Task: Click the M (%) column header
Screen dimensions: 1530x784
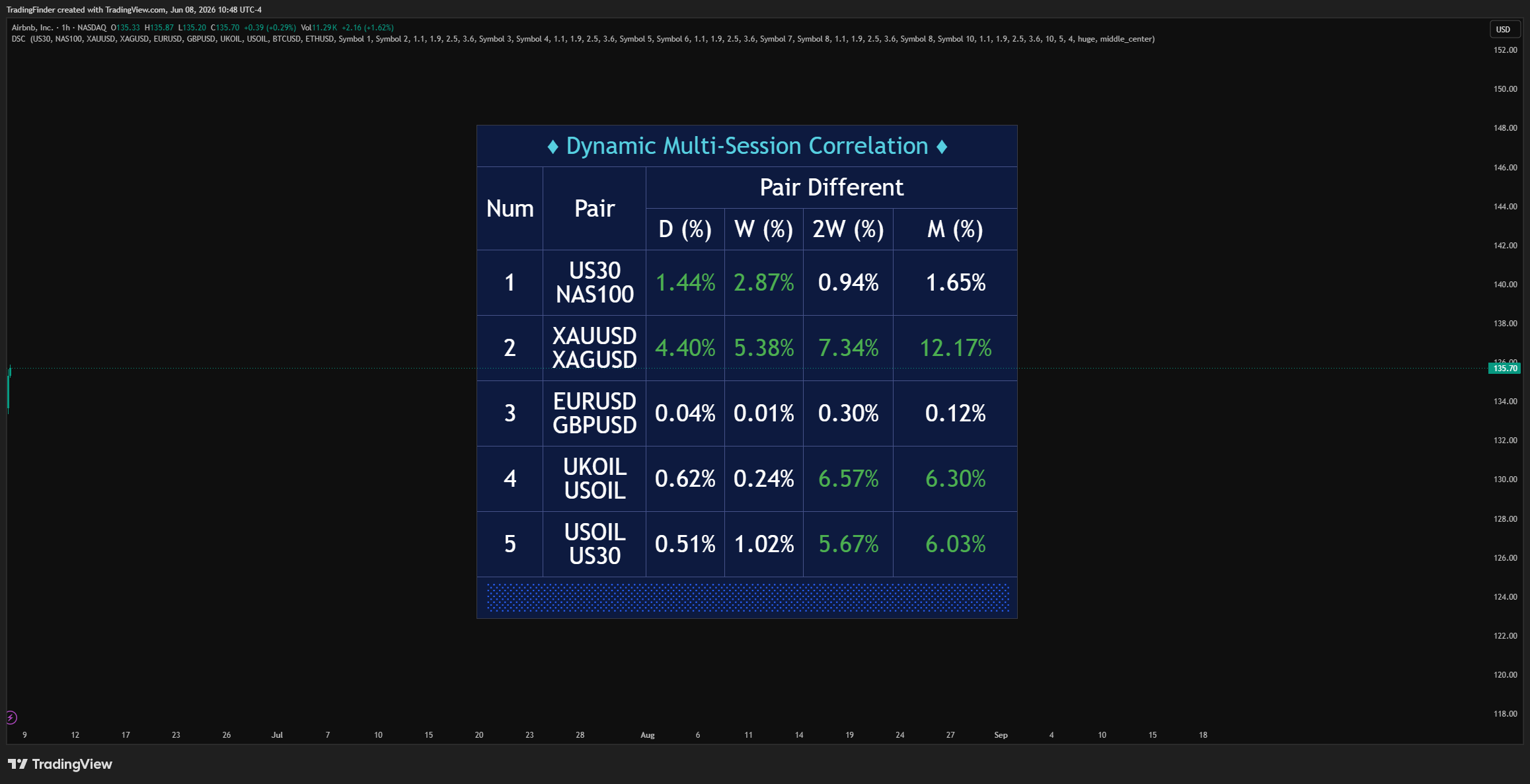Action: (955, 229)
